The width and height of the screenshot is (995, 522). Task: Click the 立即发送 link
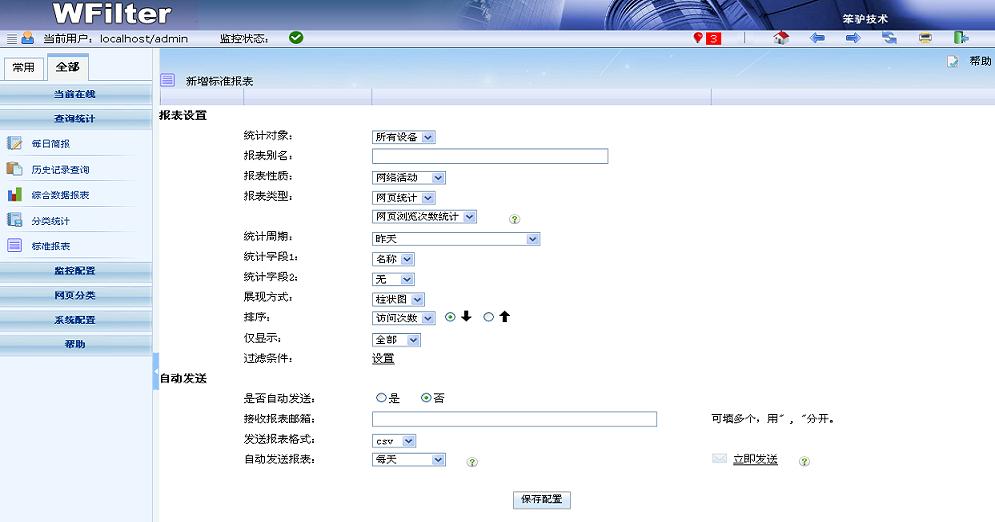click(x=754, y=459)
